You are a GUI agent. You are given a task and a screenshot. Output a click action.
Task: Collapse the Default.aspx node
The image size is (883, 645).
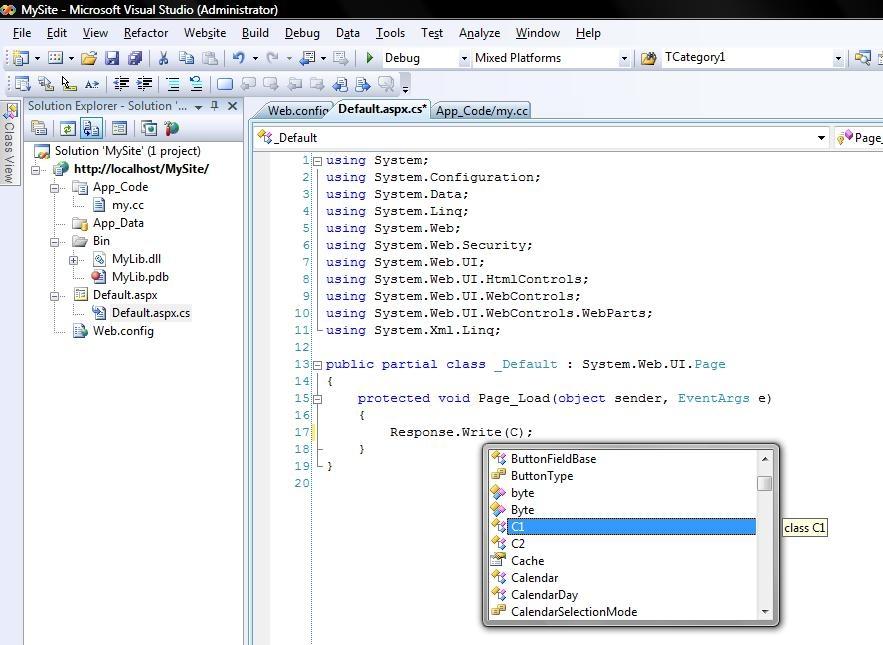(x=55, y=296)
